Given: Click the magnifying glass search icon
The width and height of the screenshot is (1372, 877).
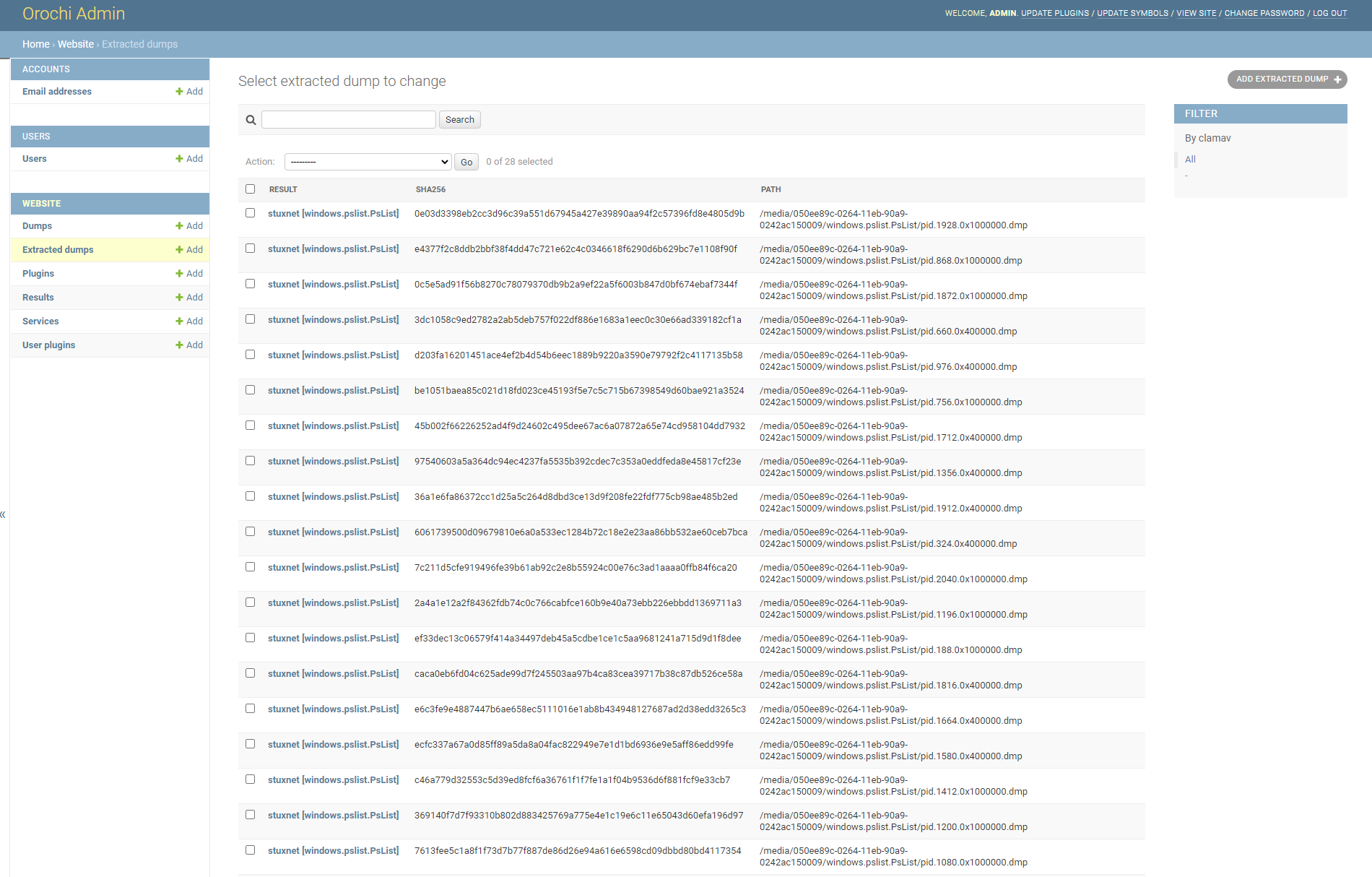Looking at the screenshot, I should point(251,120).
